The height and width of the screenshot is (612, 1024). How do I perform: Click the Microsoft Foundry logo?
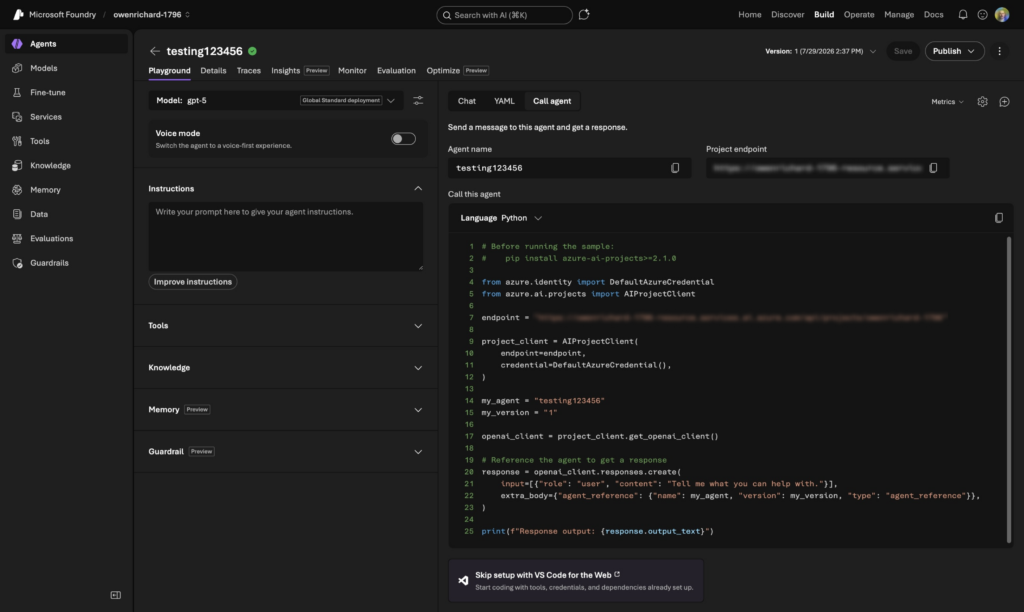pyautogui.click(x=18, y=14)
